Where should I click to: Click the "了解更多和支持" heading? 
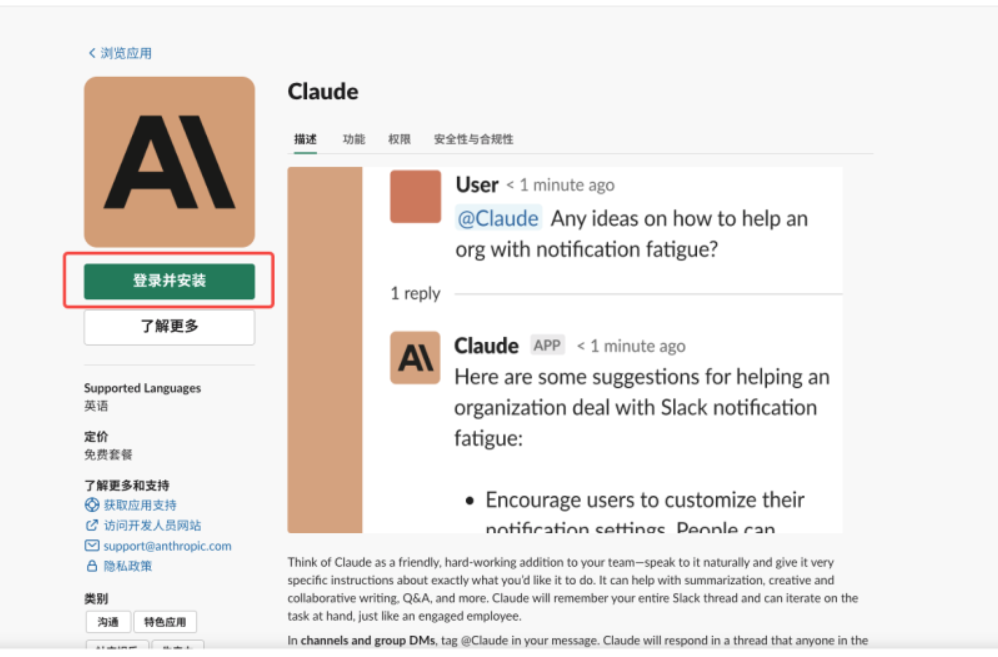pos(127,485)
